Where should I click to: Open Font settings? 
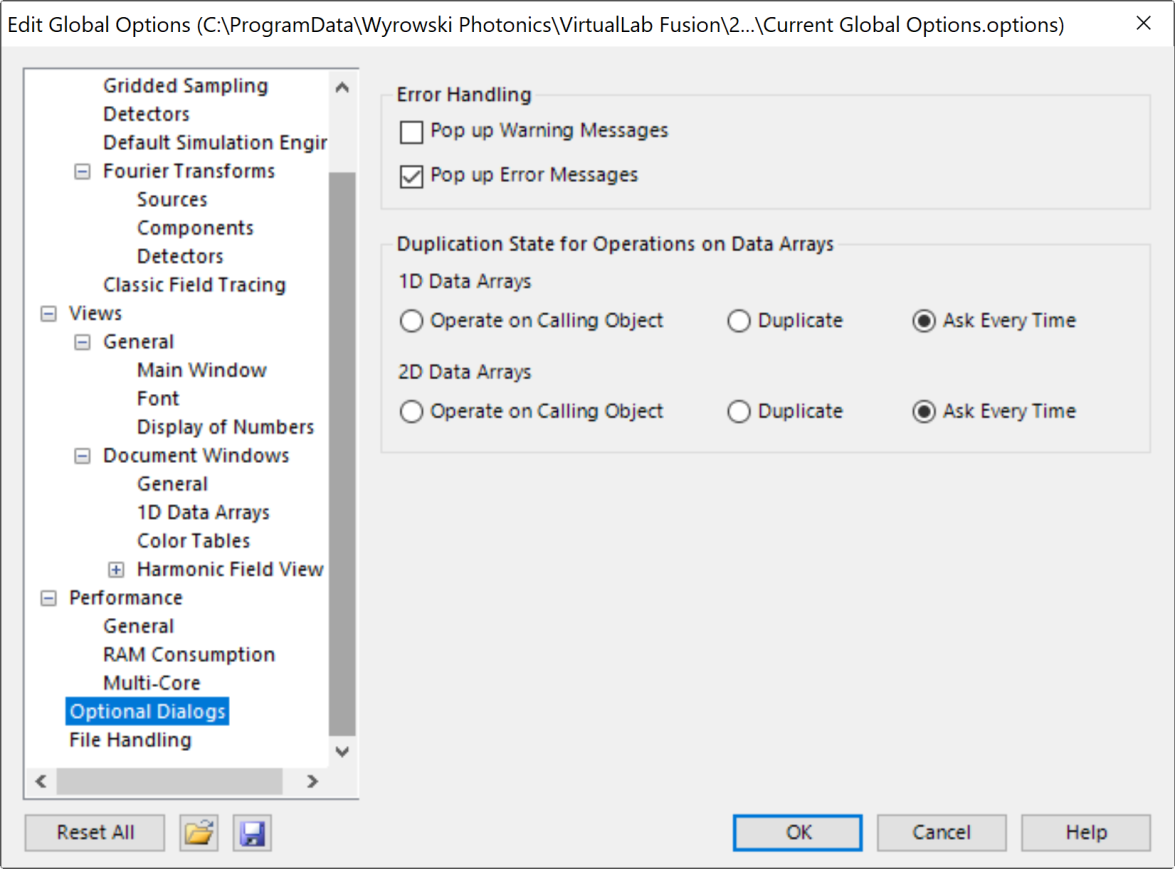click(x=158, y=399)
